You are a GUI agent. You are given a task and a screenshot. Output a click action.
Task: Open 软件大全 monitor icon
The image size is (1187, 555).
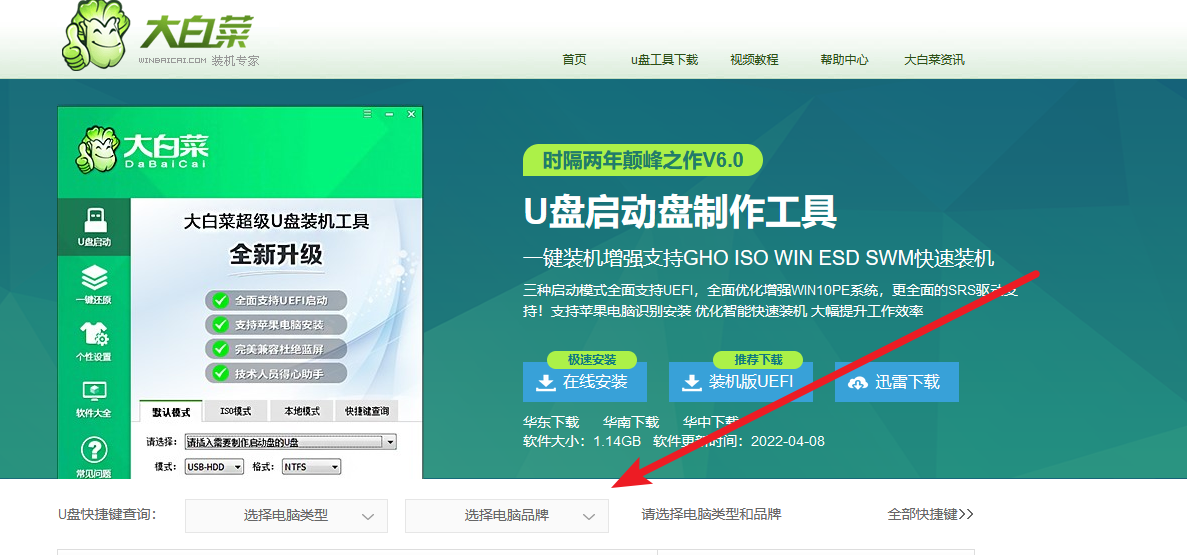pyautogui.click(x=94, y=391)
